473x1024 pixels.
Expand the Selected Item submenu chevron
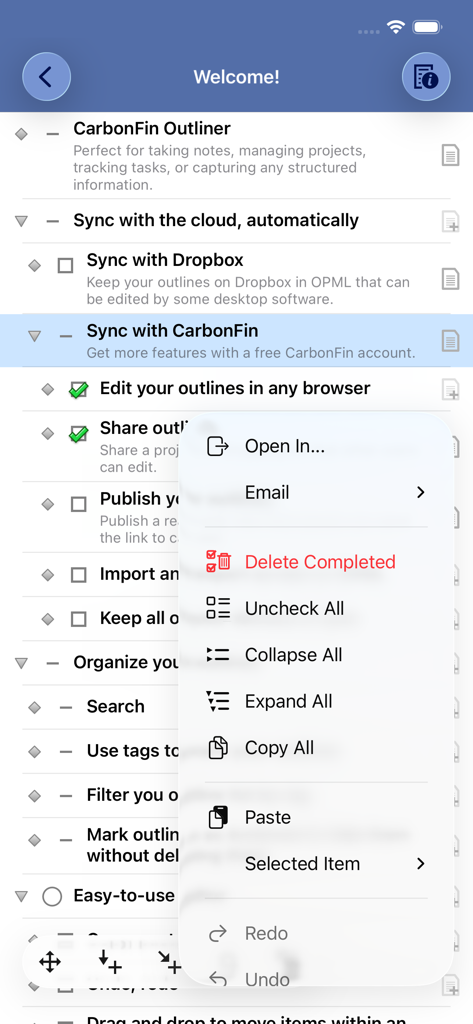420,863
